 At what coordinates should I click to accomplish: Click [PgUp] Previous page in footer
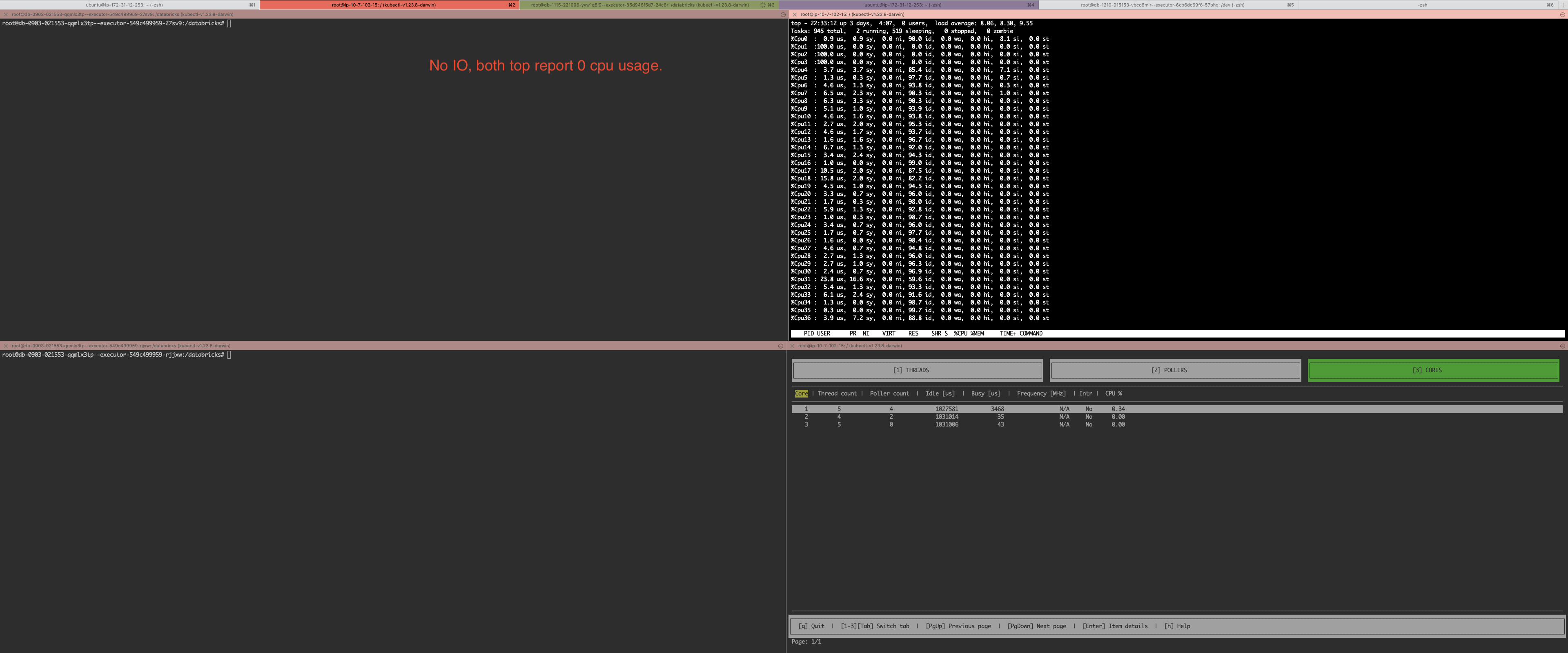(958, 626)
